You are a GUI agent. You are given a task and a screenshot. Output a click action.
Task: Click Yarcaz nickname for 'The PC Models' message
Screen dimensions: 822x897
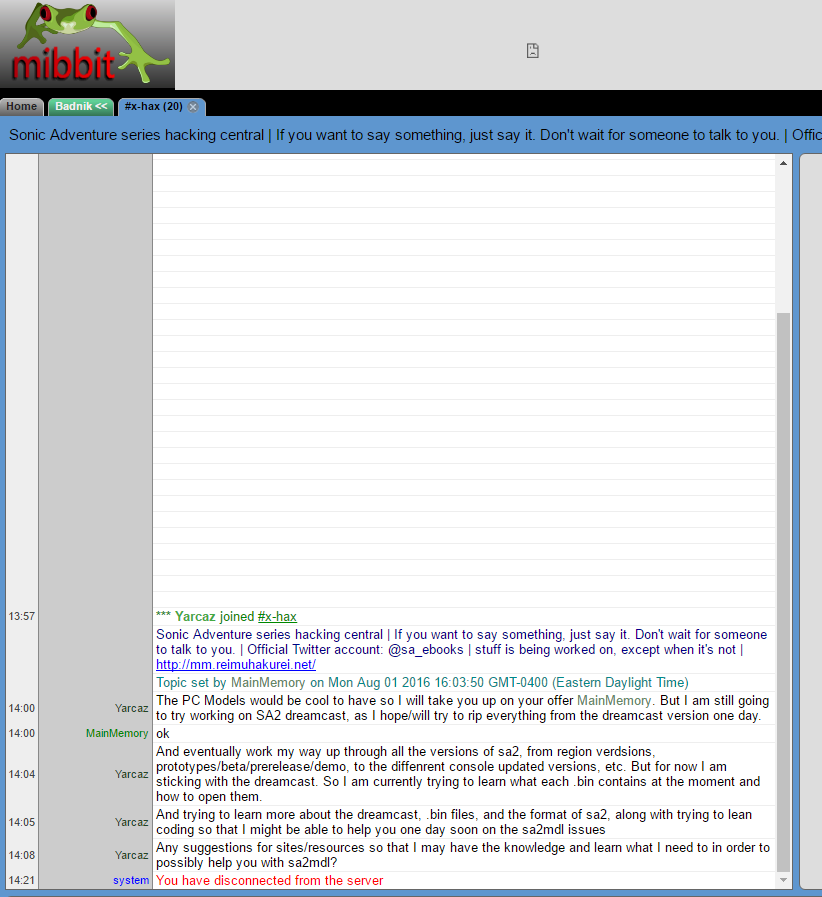(132, 708)
